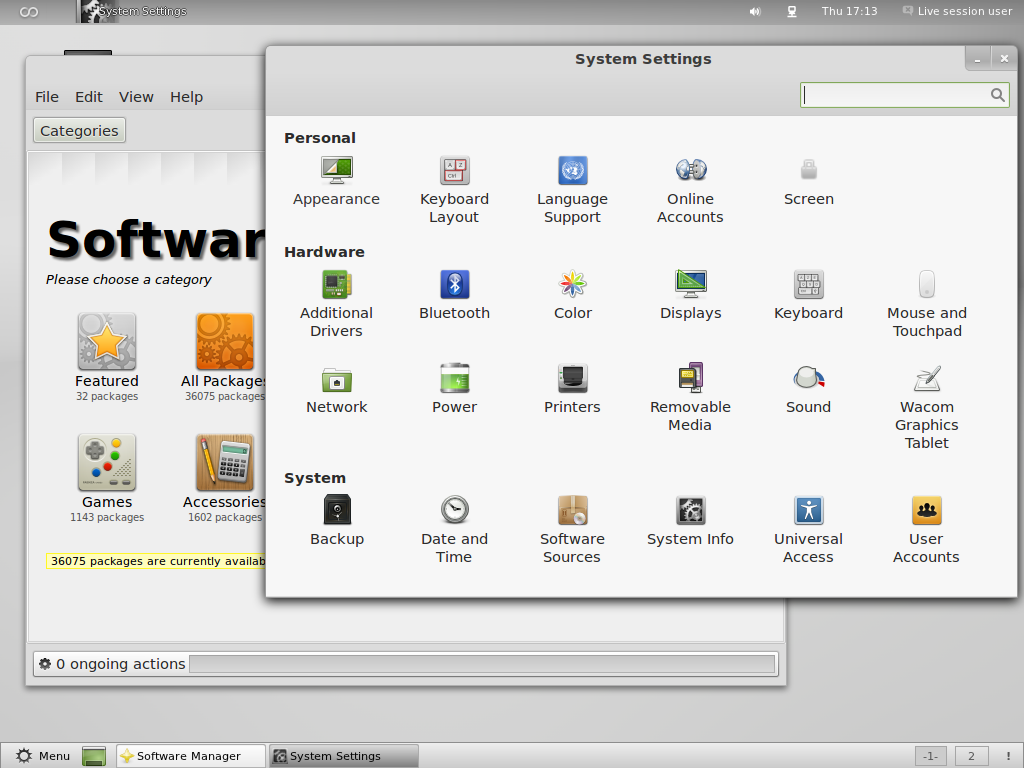This screenshot has height=768, width=1024.
Task: Select Featured category in Software Manager
Action: click(107, 357)
